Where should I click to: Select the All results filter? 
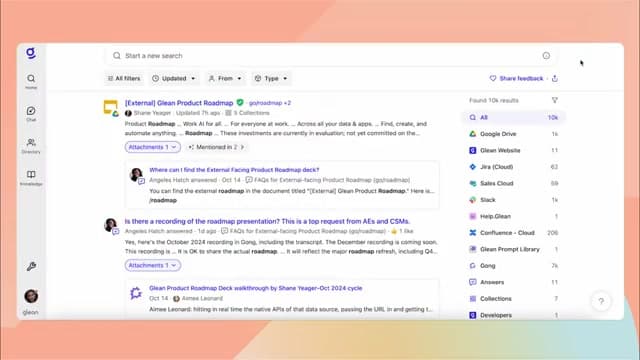(x=513, y=118)
